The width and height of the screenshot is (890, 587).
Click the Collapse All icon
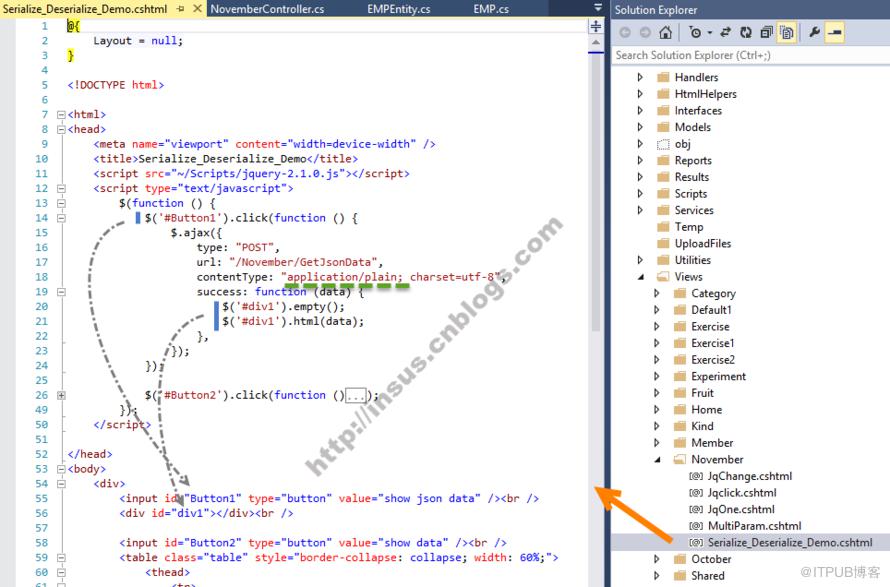point(766,32)
